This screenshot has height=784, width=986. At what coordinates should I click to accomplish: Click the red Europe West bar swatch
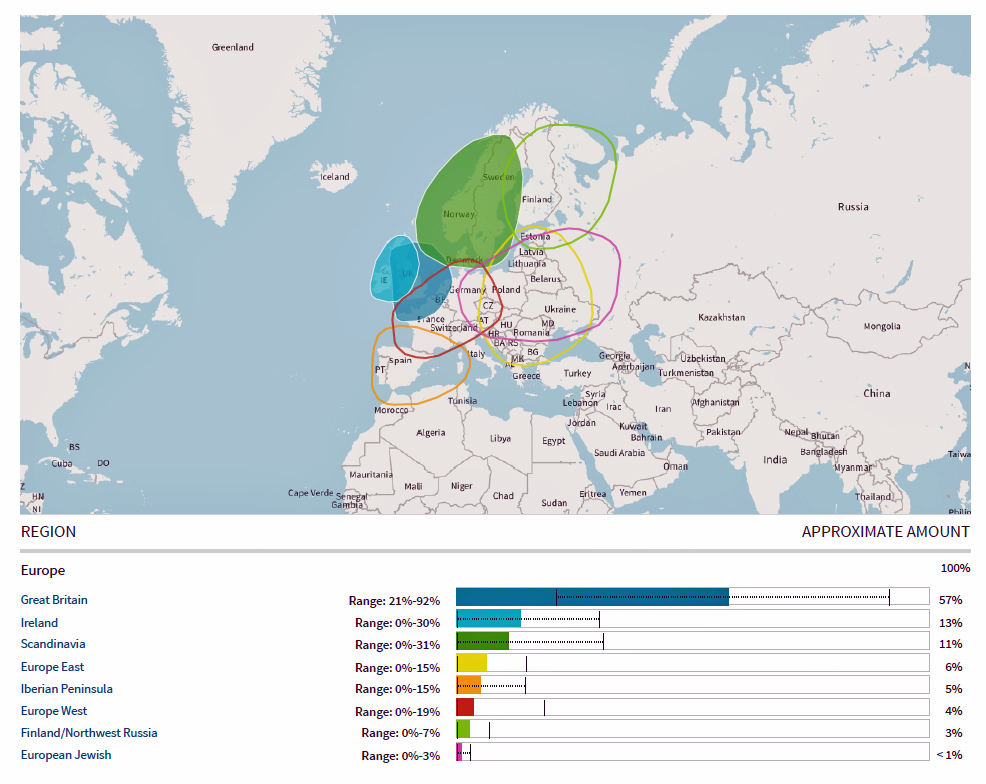(465, 707)
